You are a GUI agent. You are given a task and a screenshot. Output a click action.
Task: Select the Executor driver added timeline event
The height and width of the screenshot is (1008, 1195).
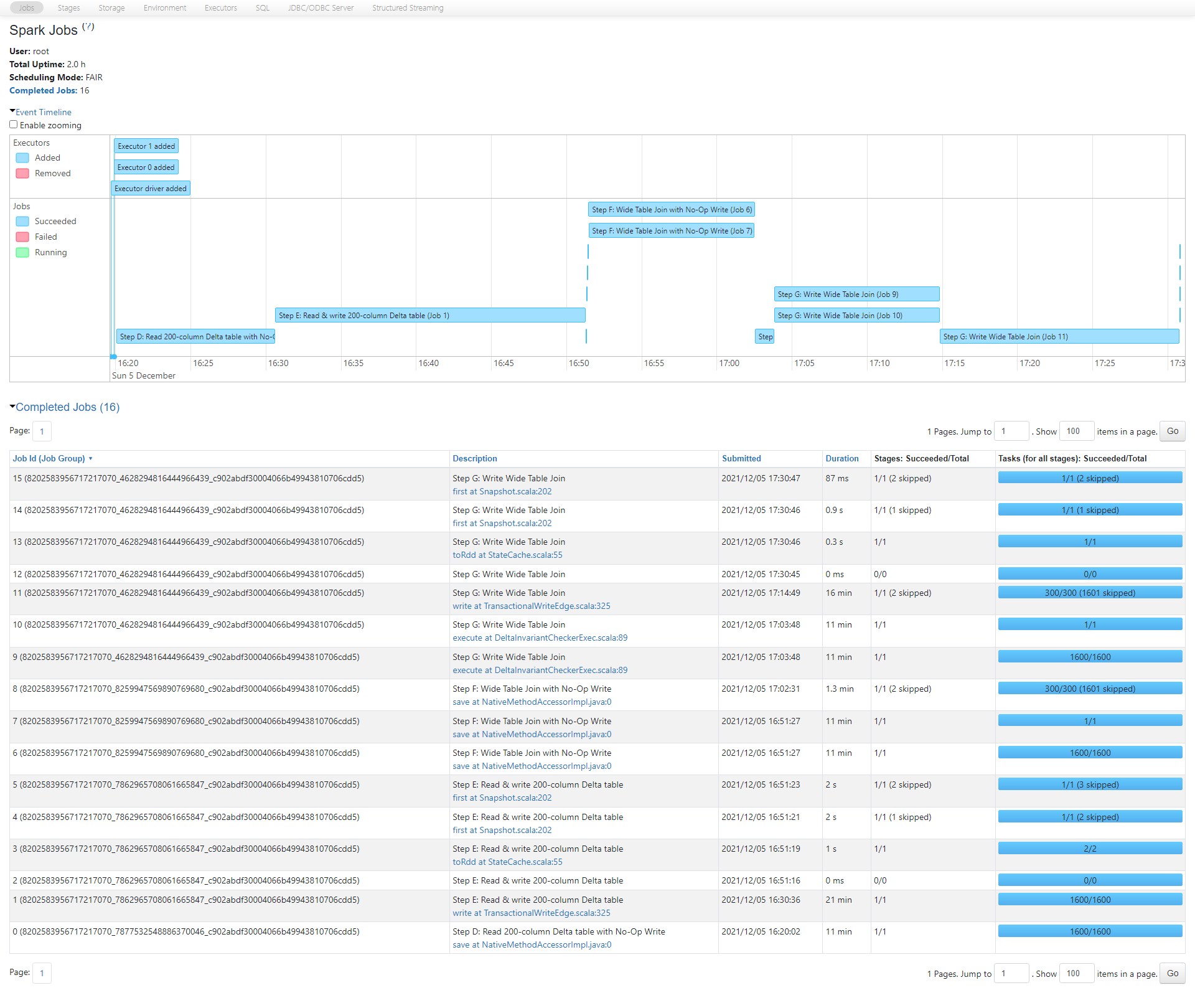[x=151, y=189]
